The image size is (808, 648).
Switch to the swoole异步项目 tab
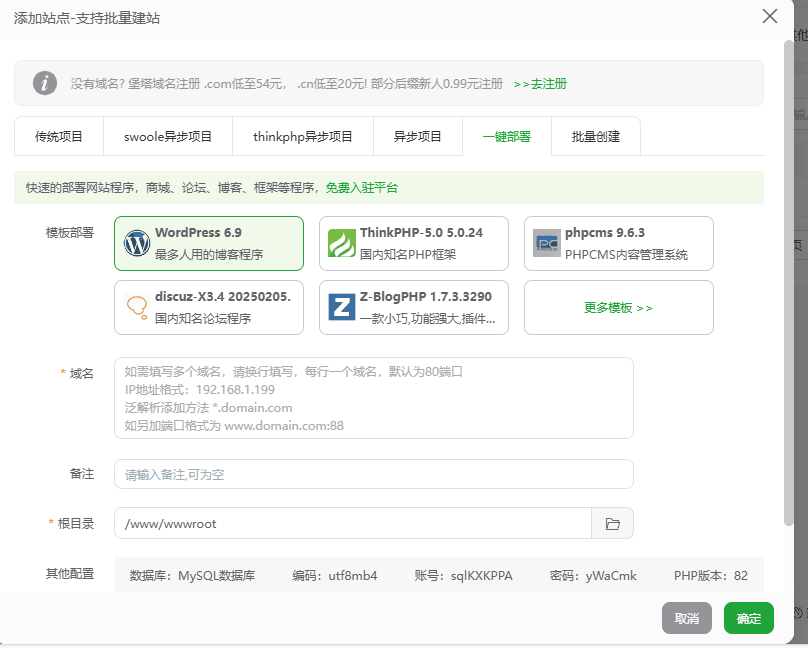[168, 137]
